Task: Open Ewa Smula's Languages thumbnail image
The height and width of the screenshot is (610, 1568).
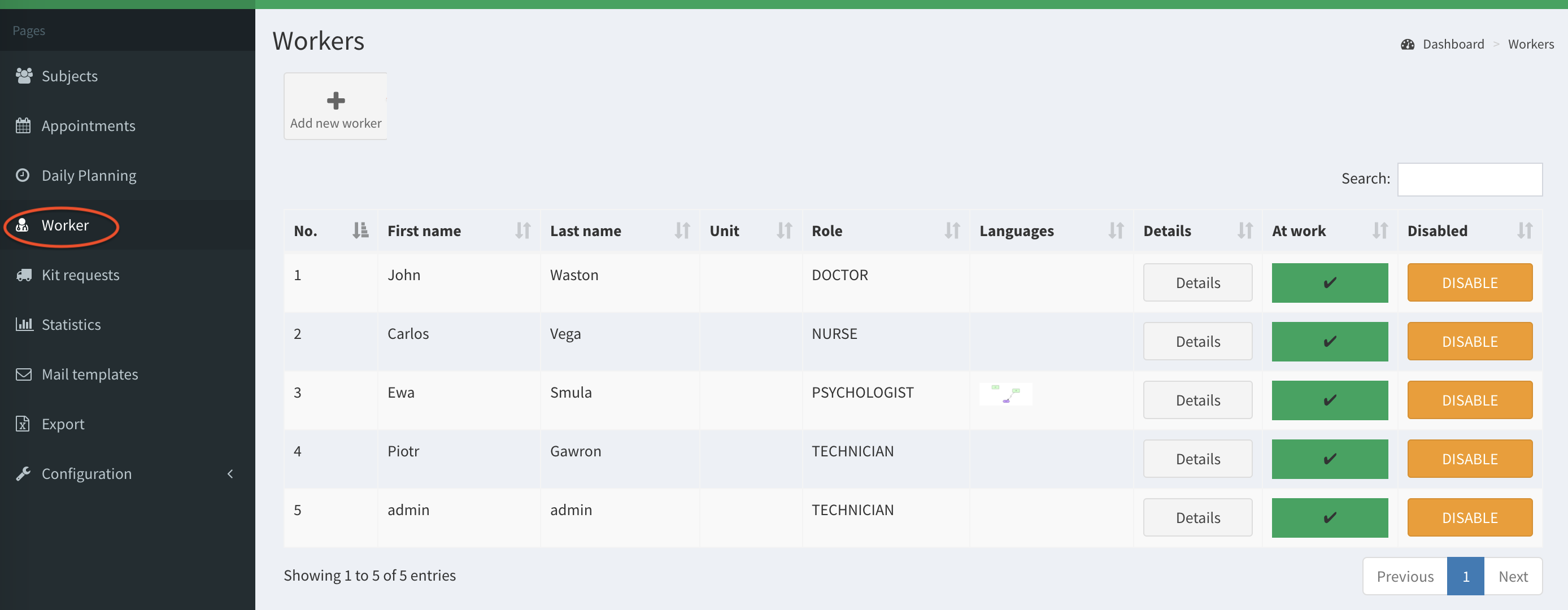Action: coord(1005,394)
